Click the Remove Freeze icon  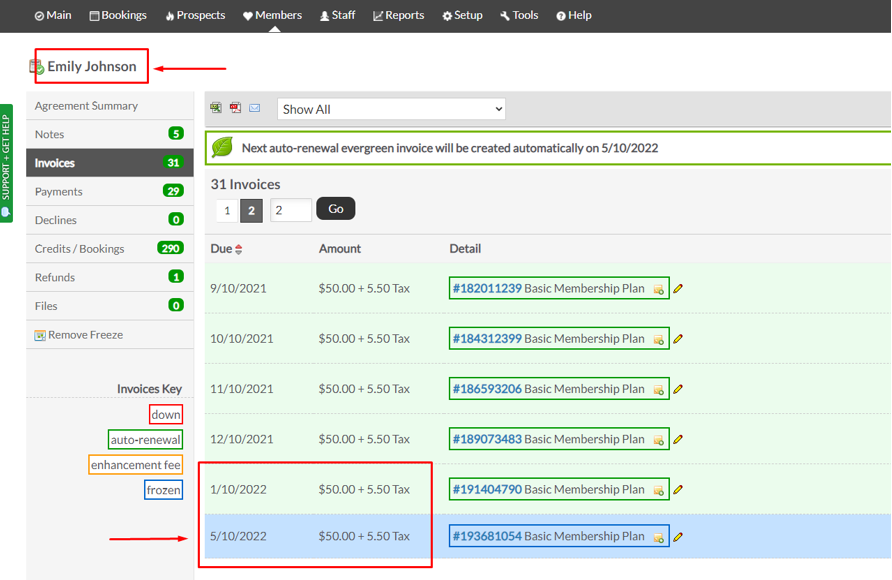(x=40, y=335)
